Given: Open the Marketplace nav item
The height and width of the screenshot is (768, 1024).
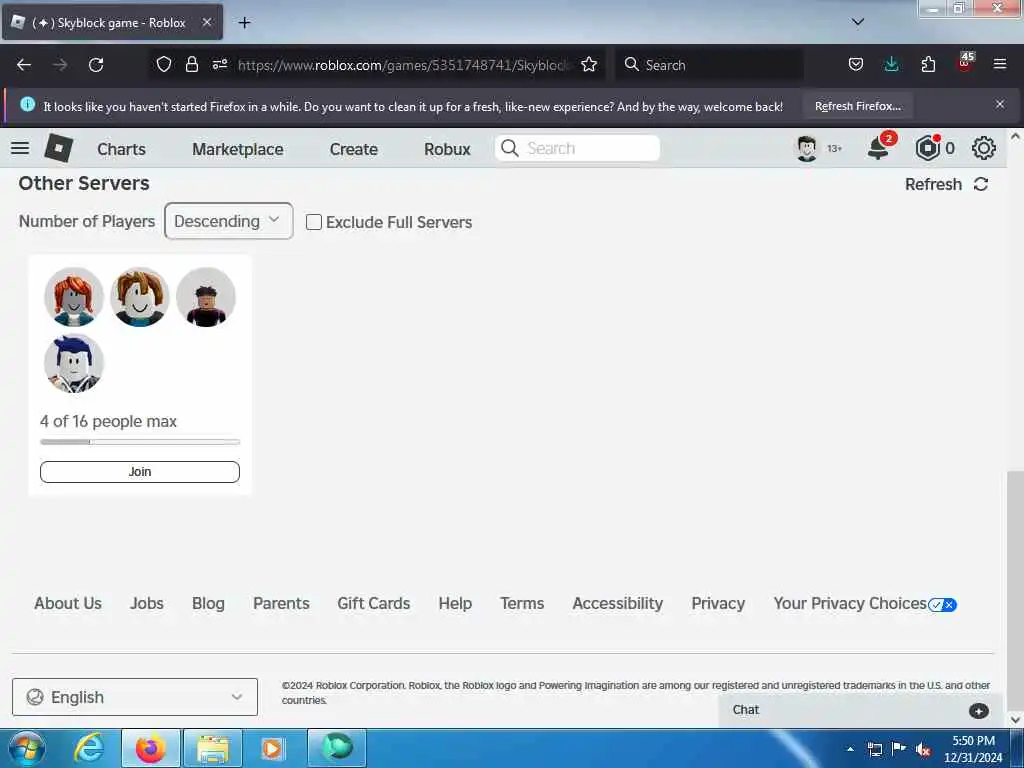Looking at the screenshot, I should (238, 149).
